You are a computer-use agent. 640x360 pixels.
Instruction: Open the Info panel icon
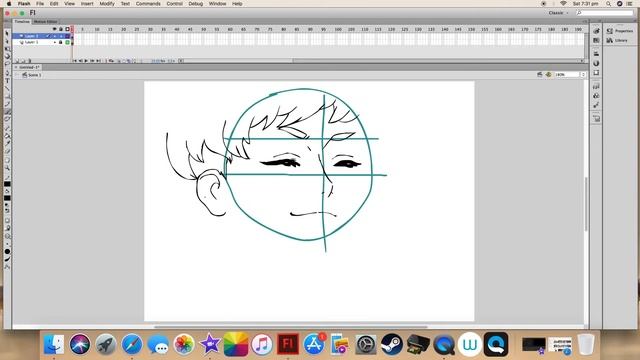tap(596, 63)
